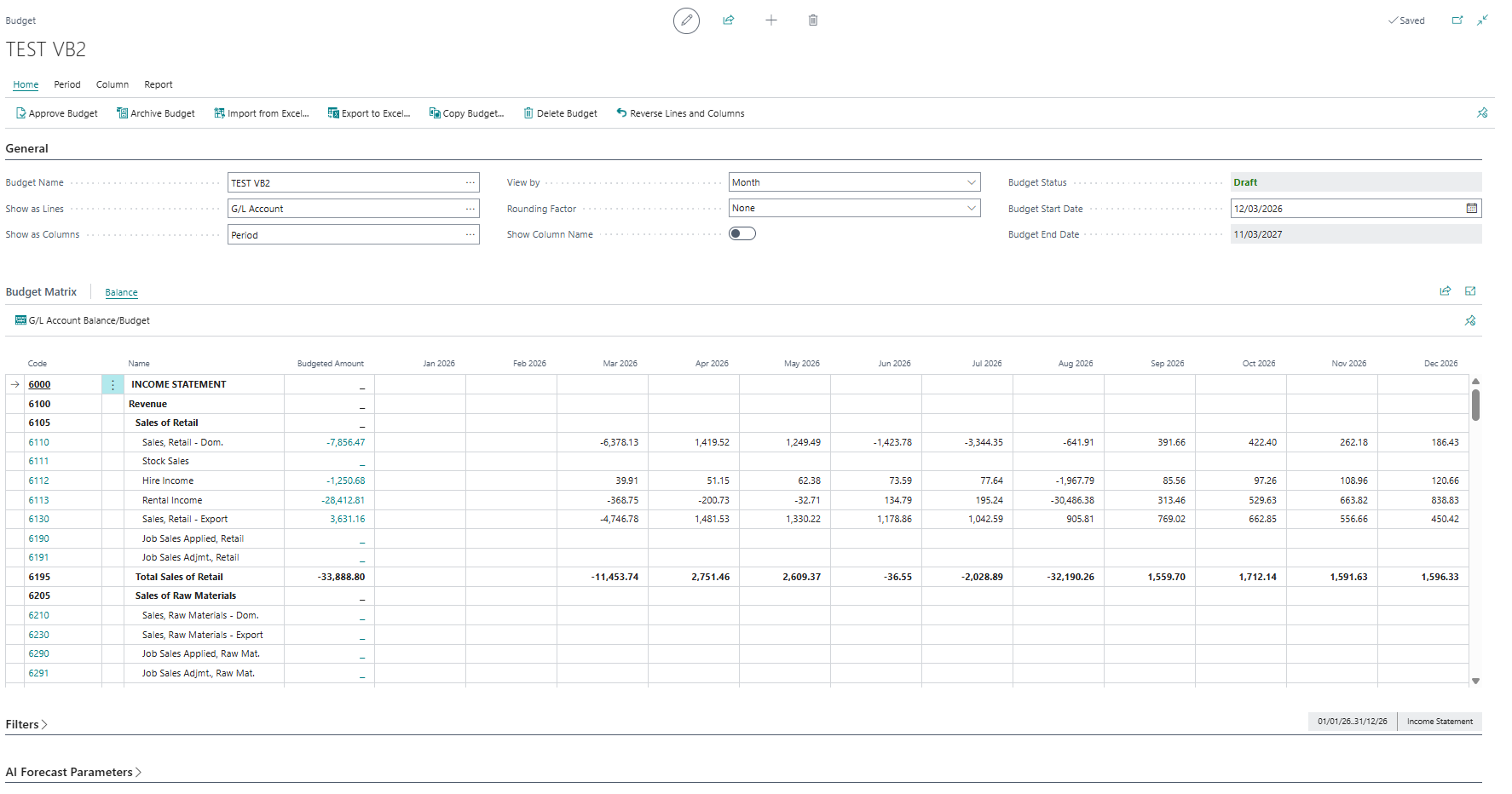This screenshot has width=1512, height=794.
Task: Open the Report tab
Action: (159, 85)
